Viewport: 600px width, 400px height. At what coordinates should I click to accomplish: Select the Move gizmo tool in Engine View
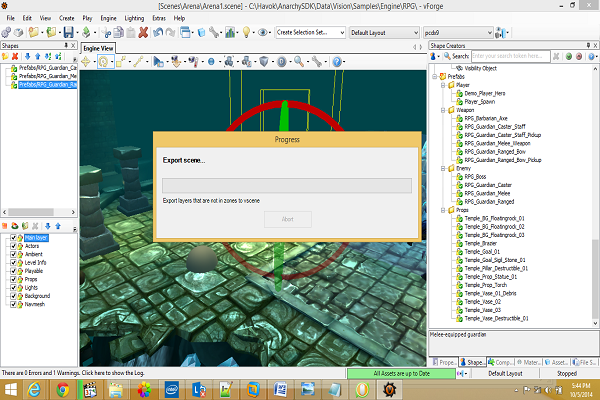pos(86,62)
